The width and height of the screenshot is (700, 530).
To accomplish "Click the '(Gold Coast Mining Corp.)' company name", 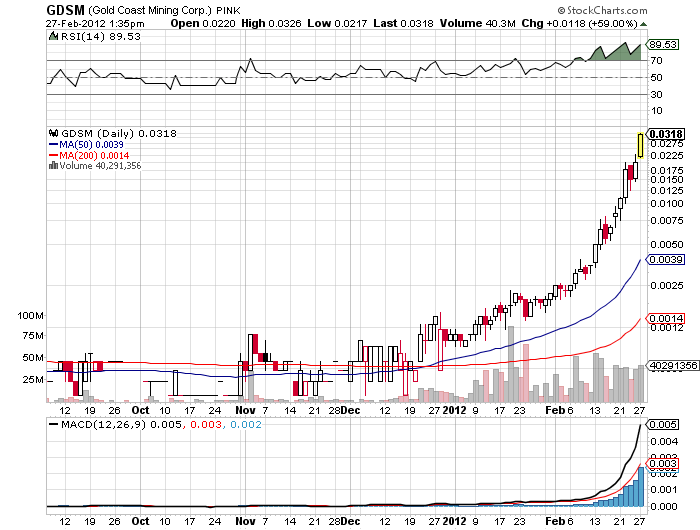I will point(150,10).
